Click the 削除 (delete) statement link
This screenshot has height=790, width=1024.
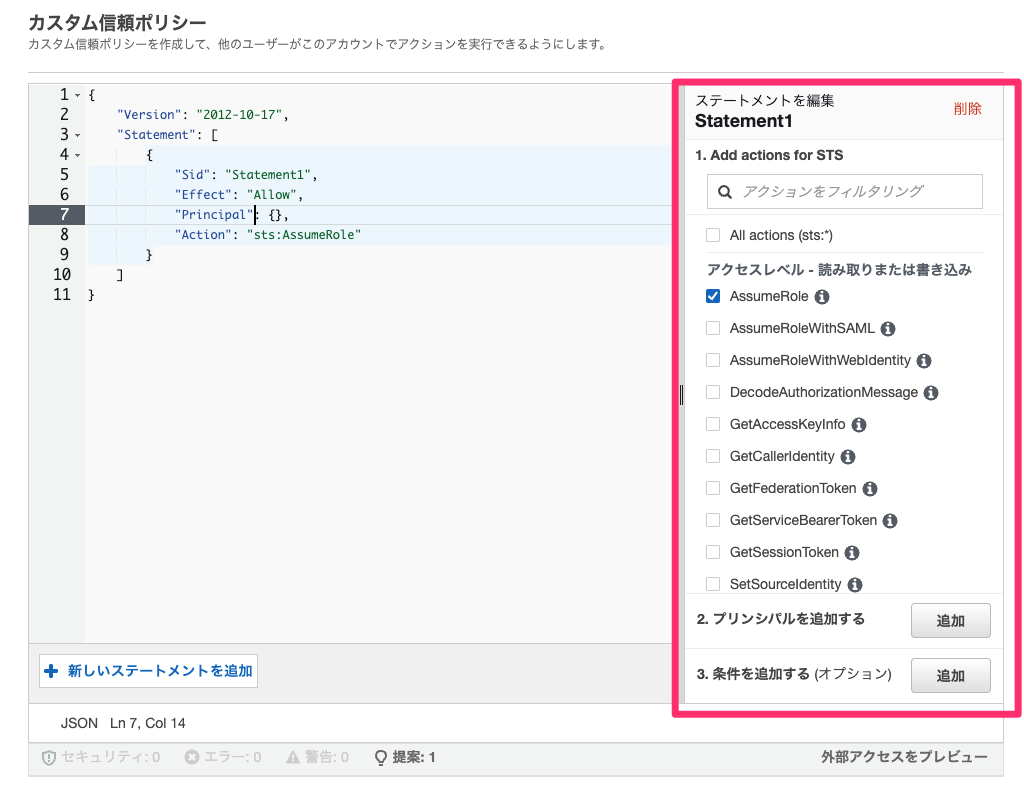tap(967, 109)
